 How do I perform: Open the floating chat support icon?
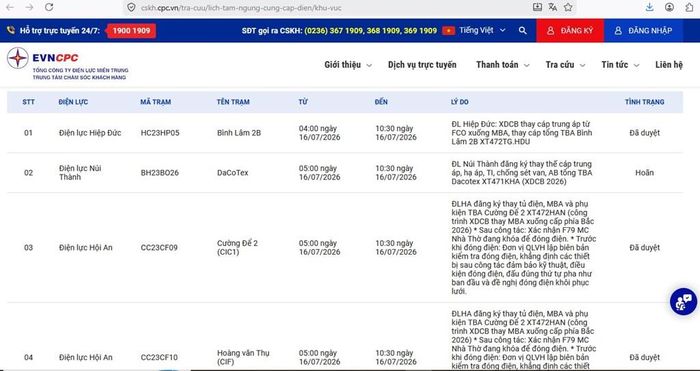coord(683,302)
